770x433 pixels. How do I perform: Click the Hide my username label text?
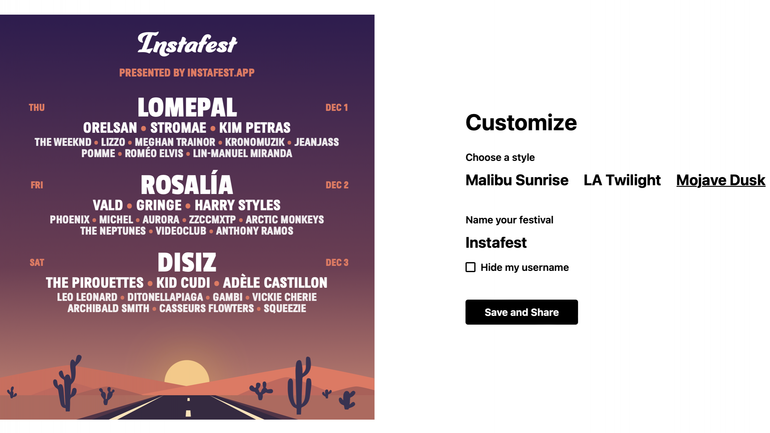click(524, 267)
